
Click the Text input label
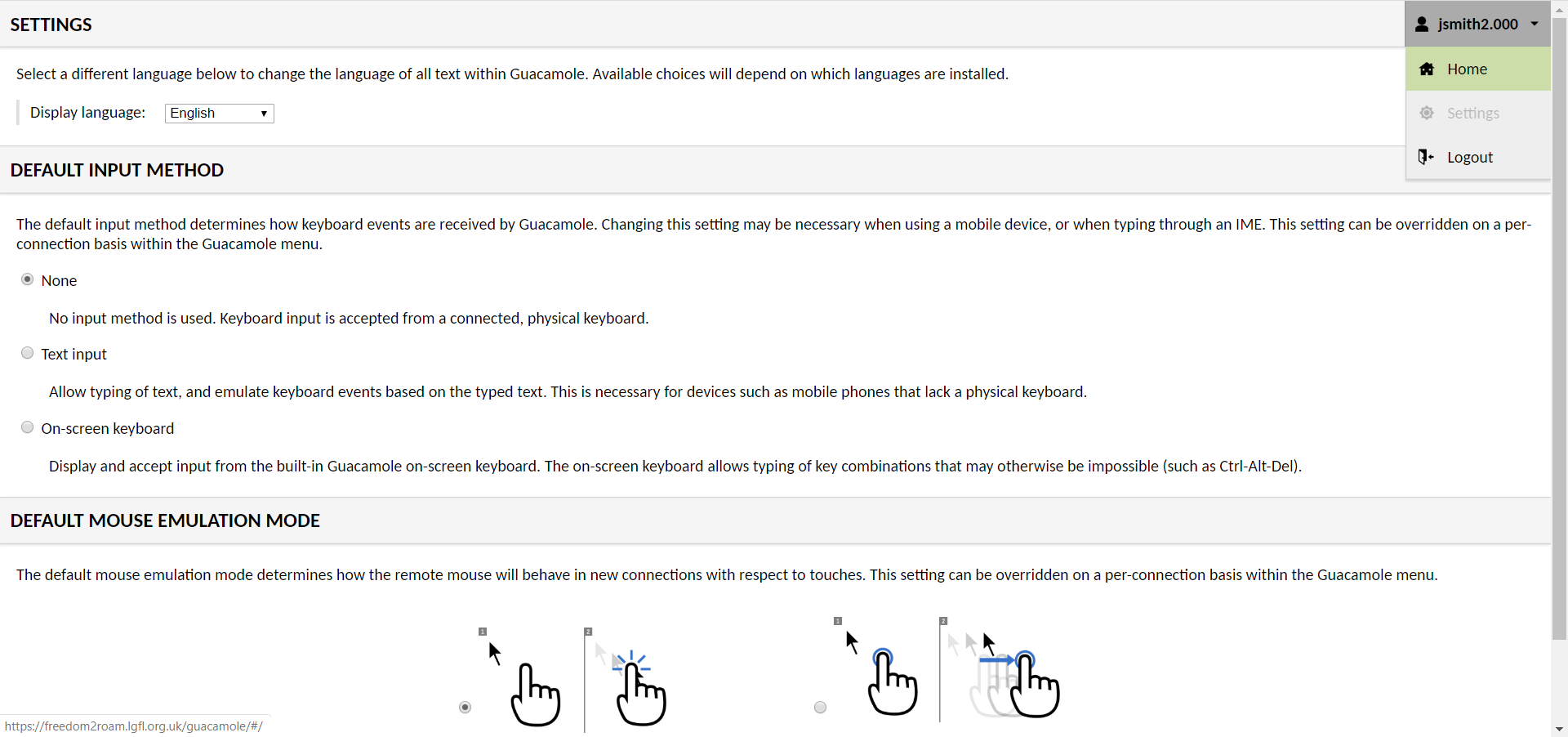[73, 354]
